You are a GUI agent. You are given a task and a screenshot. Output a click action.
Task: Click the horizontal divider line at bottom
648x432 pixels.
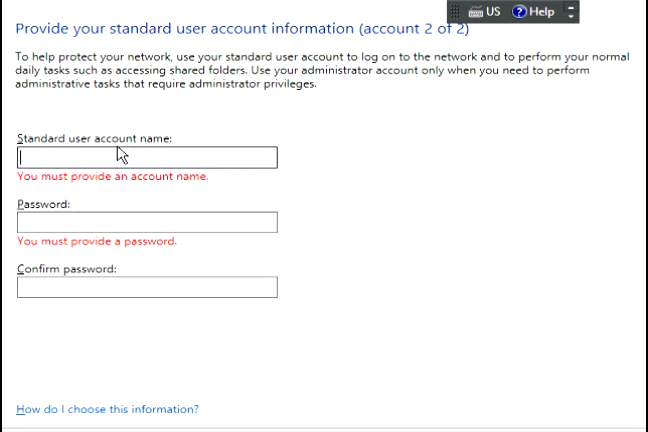coord(324,428)
